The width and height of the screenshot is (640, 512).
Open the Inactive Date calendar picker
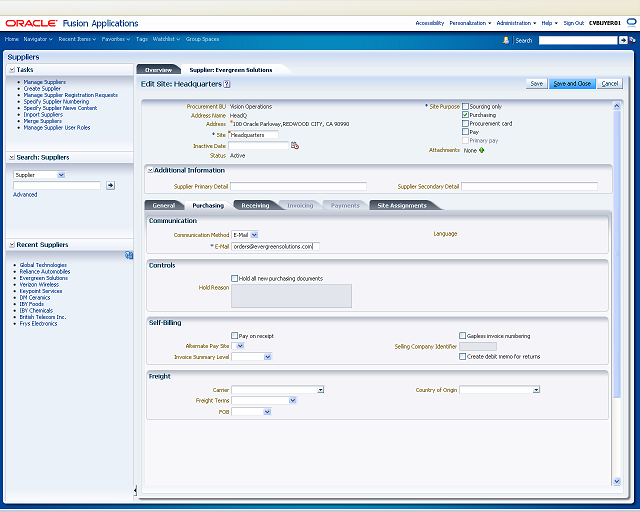(x=295, y=145)
